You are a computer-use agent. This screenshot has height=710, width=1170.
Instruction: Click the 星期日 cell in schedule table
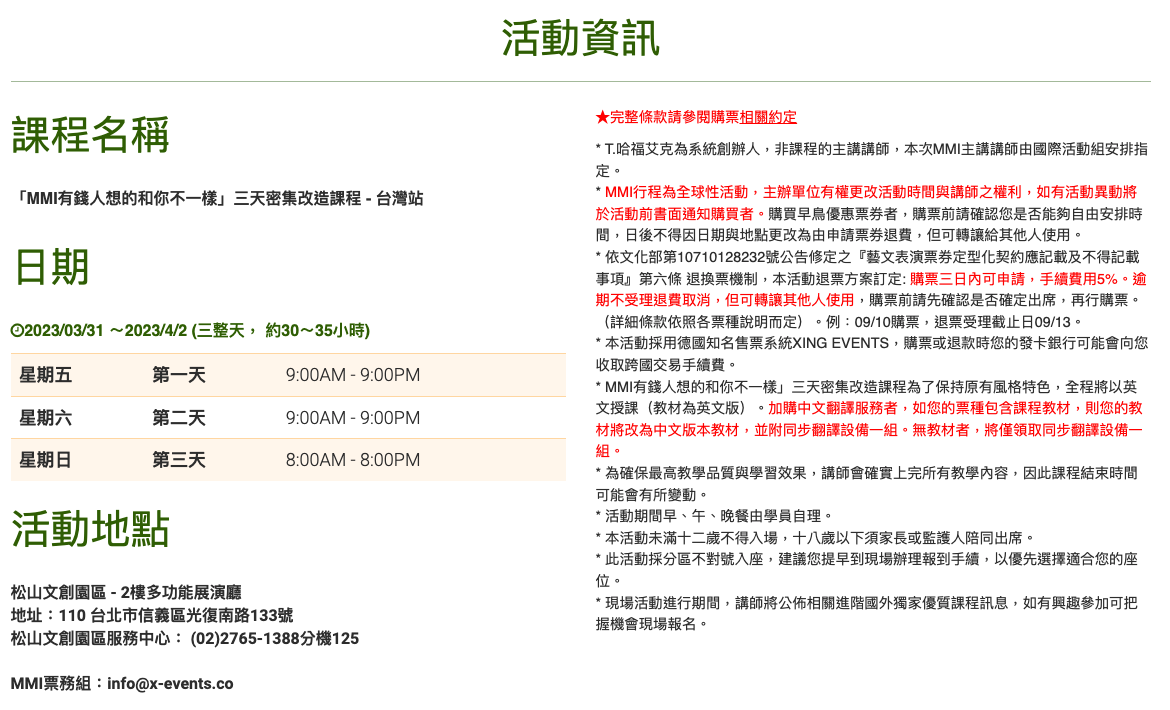[x=46, y=460]
